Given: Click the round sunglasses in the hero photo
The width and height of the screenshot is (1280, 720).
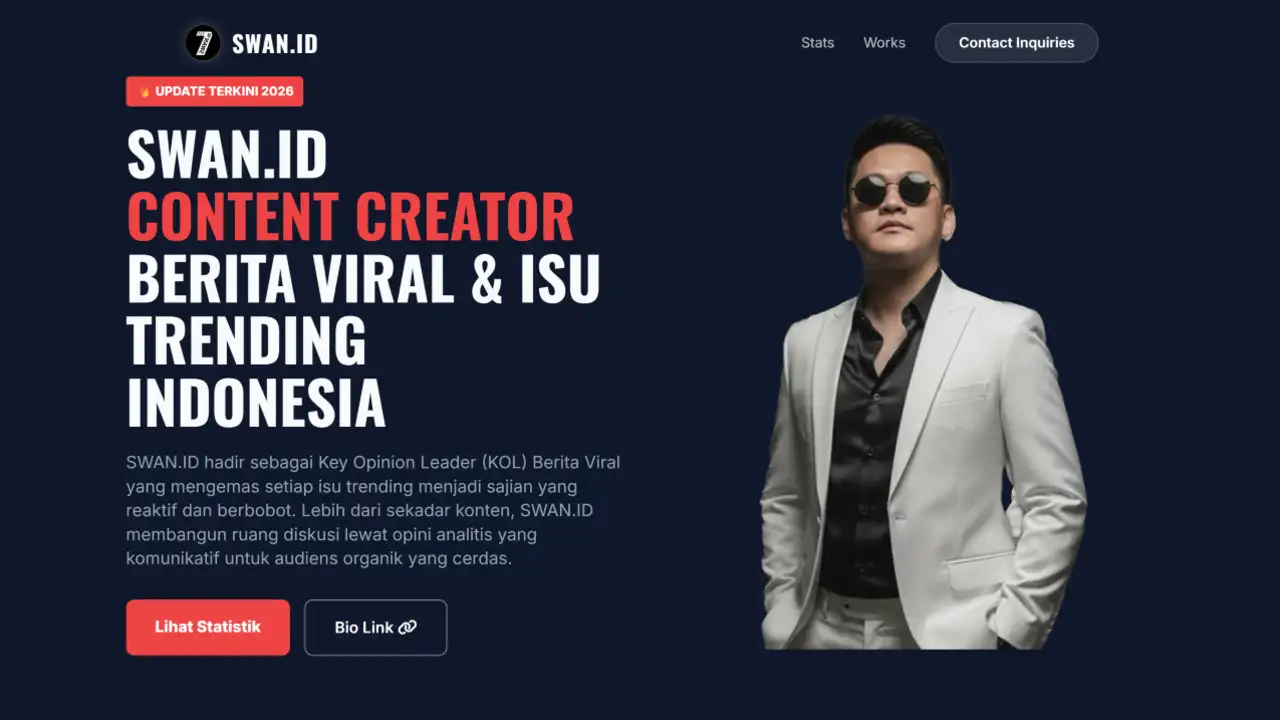Looking at the screenshot, I should click(895, 189).
